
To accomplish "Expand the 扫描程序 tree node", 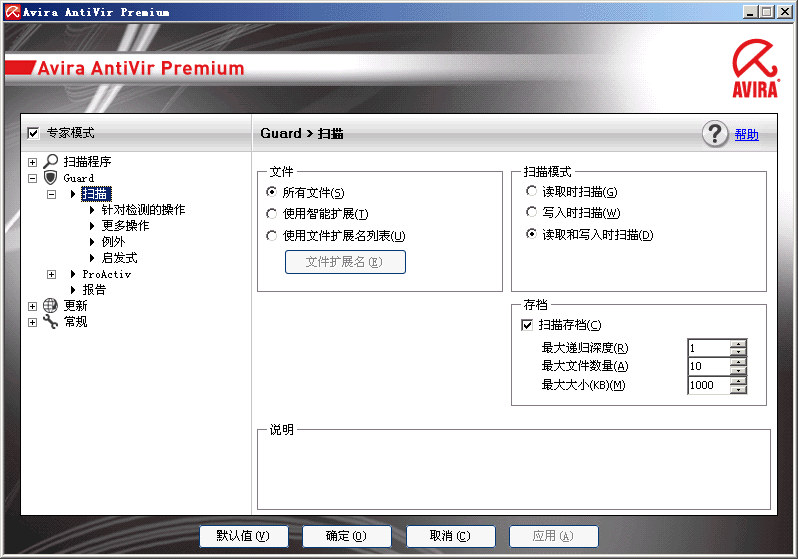I will 33,162.
